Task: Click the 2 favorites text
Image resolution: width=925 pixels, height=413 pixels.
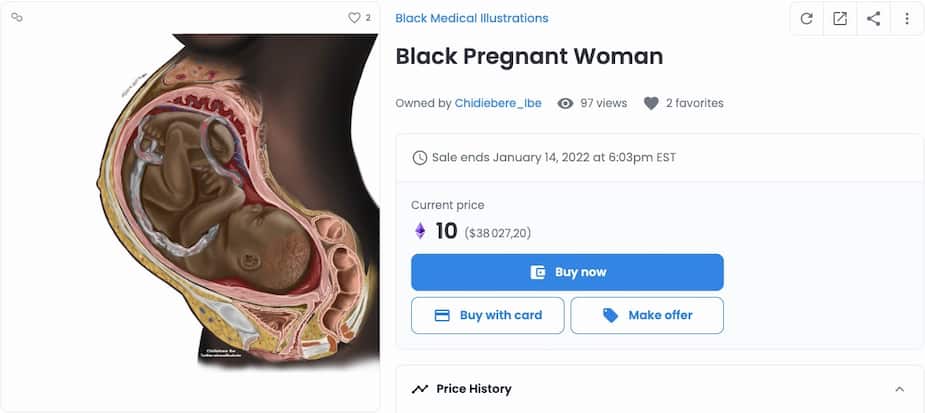Action: (x=694, y=103)
